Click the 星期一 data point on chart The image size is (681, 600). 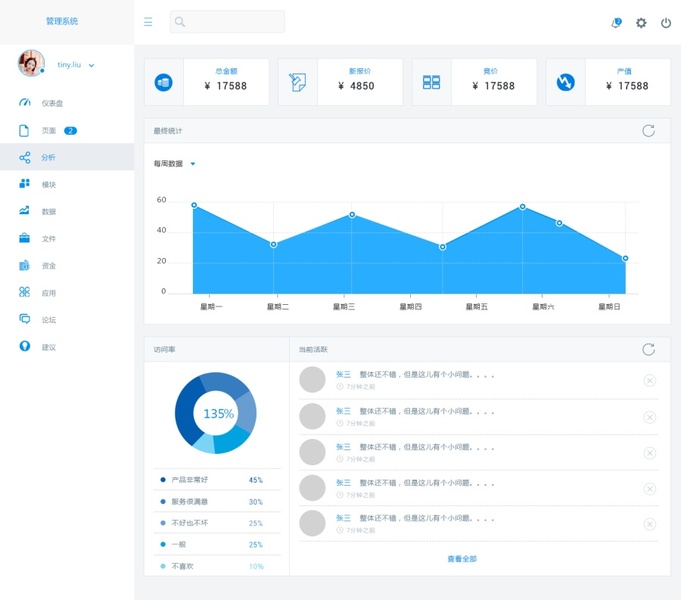pos(194,205)
